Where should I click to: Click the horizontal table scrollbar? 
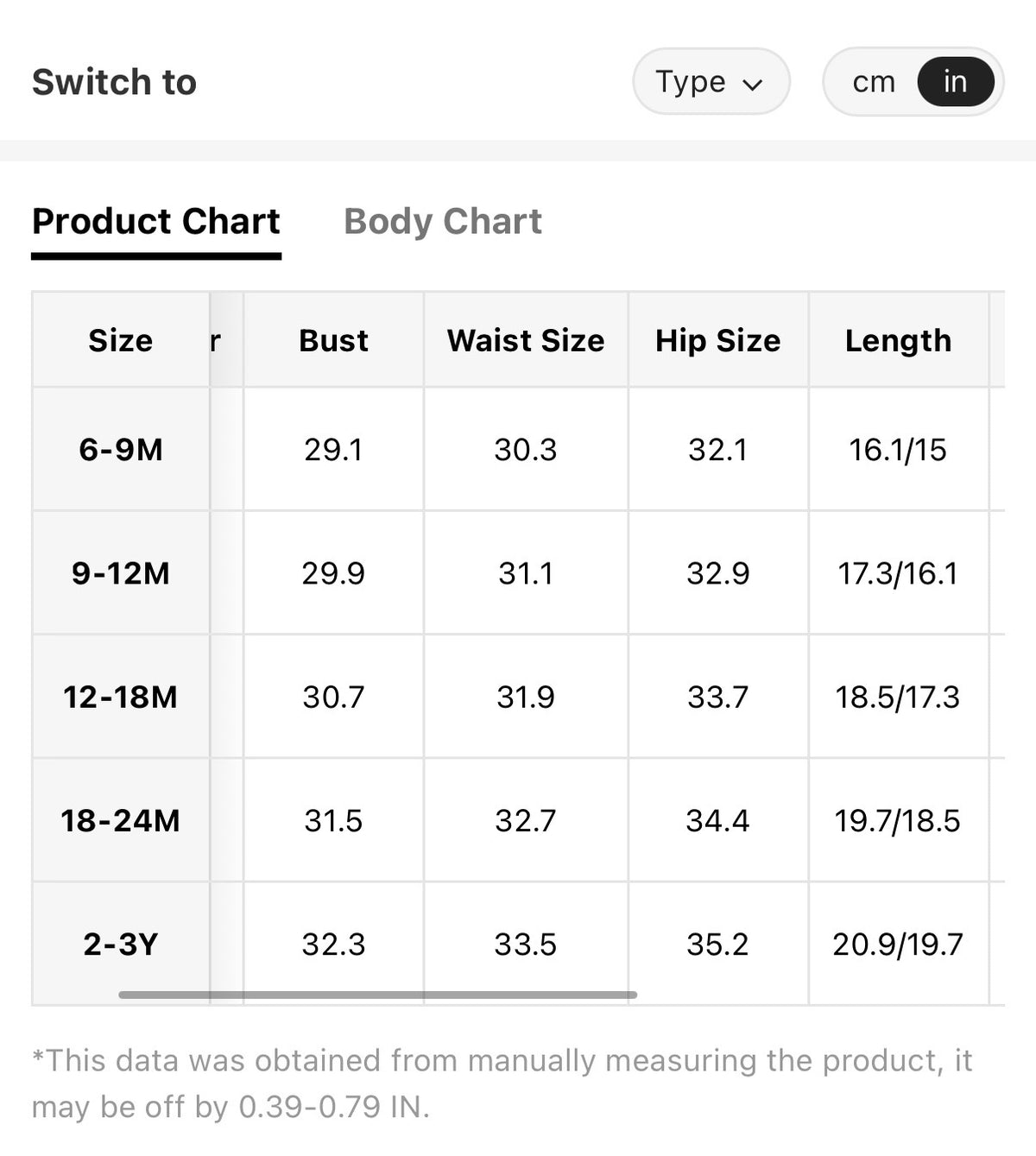click(x=377, y=995)
